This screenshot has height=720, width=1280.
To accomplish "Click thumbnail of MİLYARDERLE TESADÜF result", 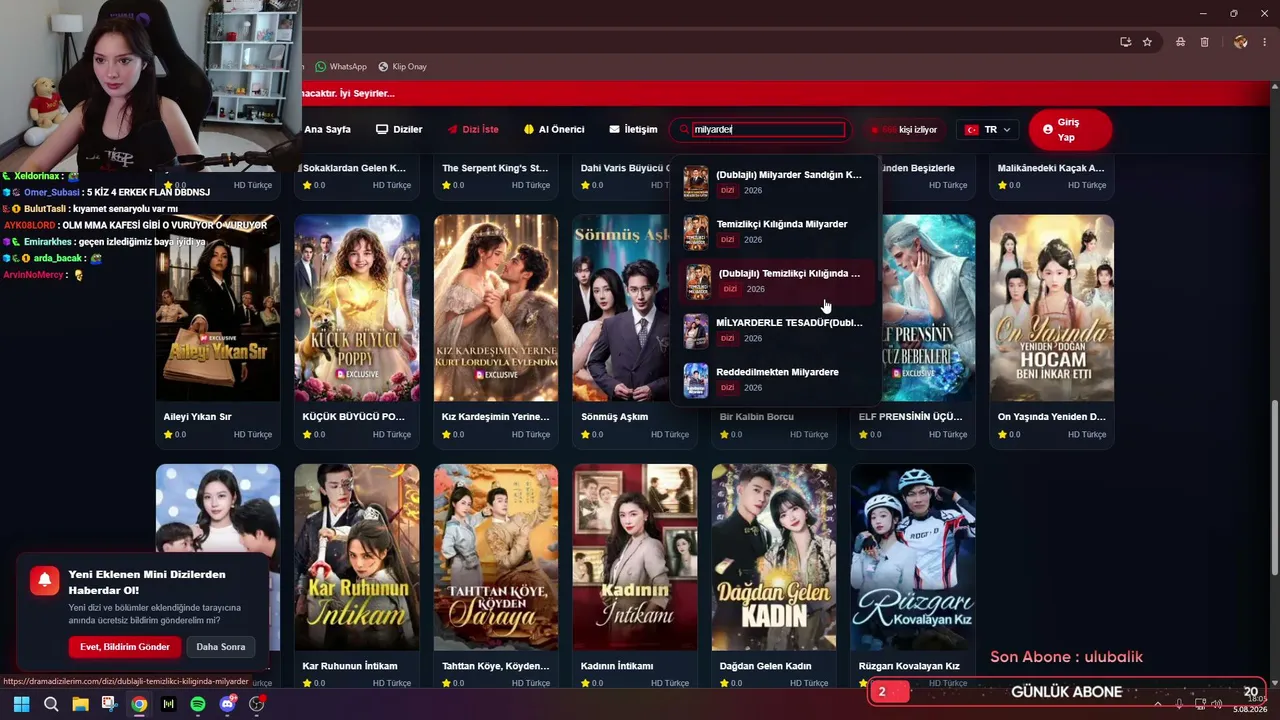I will (x=696, y=331).
